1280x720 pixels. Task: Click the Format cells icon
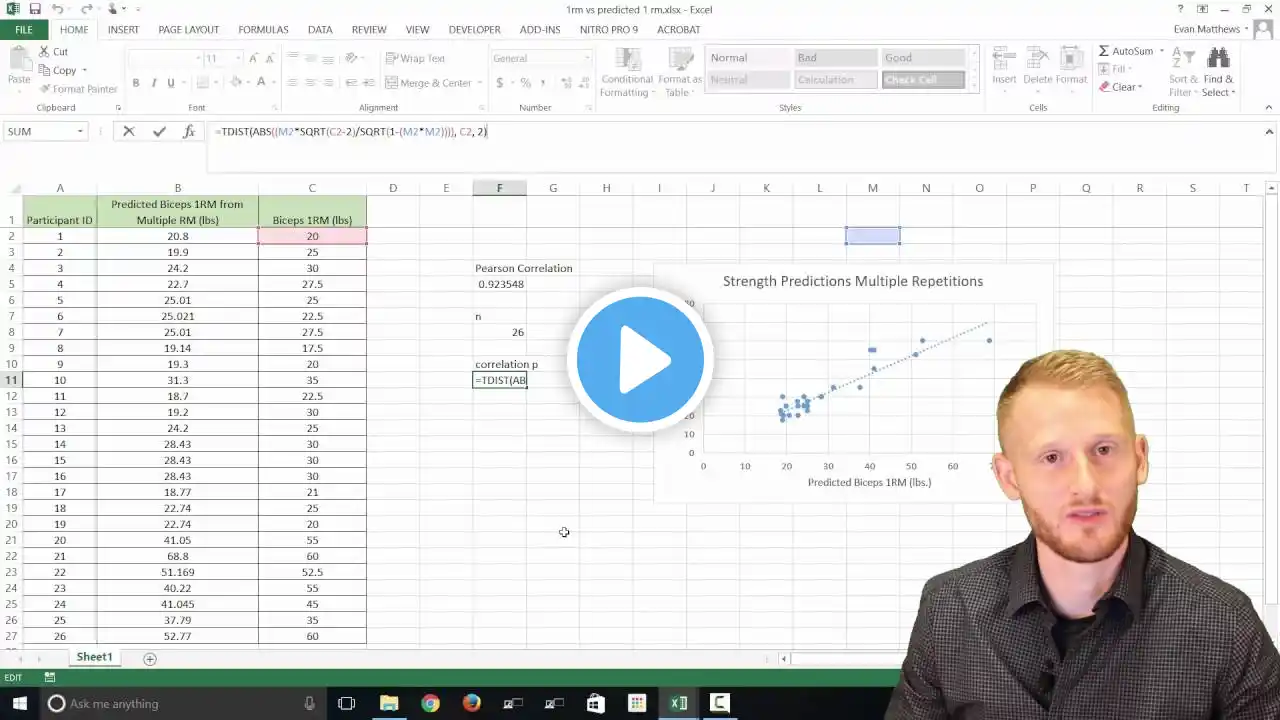click(1071, 58)
